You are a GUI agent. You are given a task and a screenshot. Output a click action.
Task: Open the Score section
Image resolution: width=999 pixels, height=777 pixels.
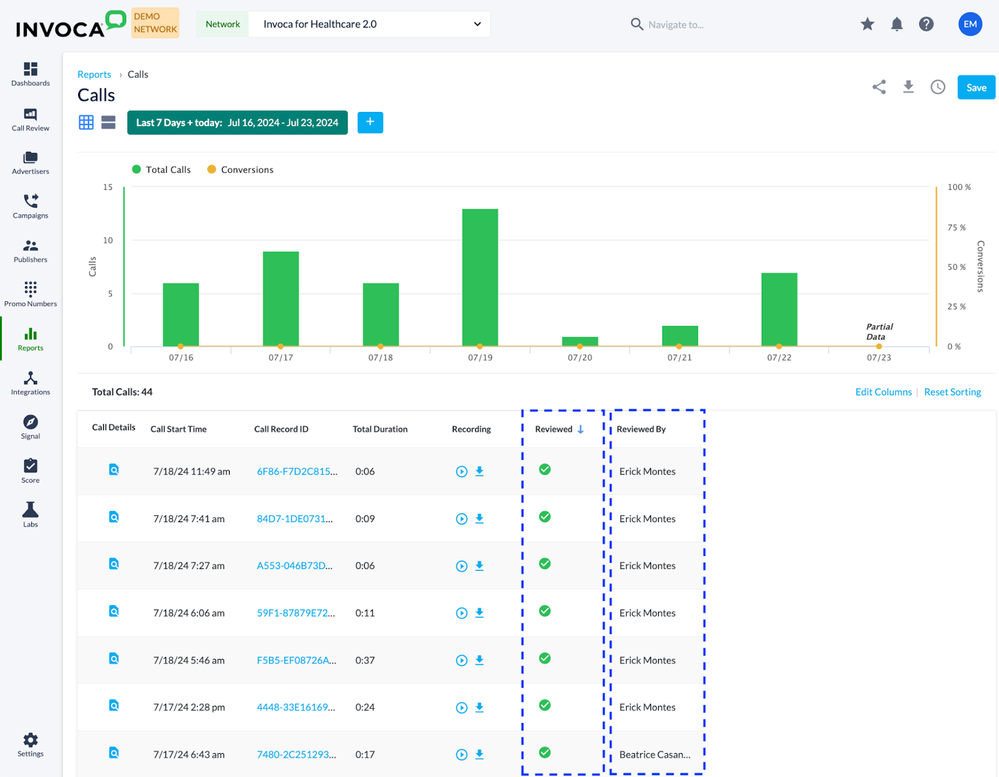pyautogui.click(x=30, y=471)
